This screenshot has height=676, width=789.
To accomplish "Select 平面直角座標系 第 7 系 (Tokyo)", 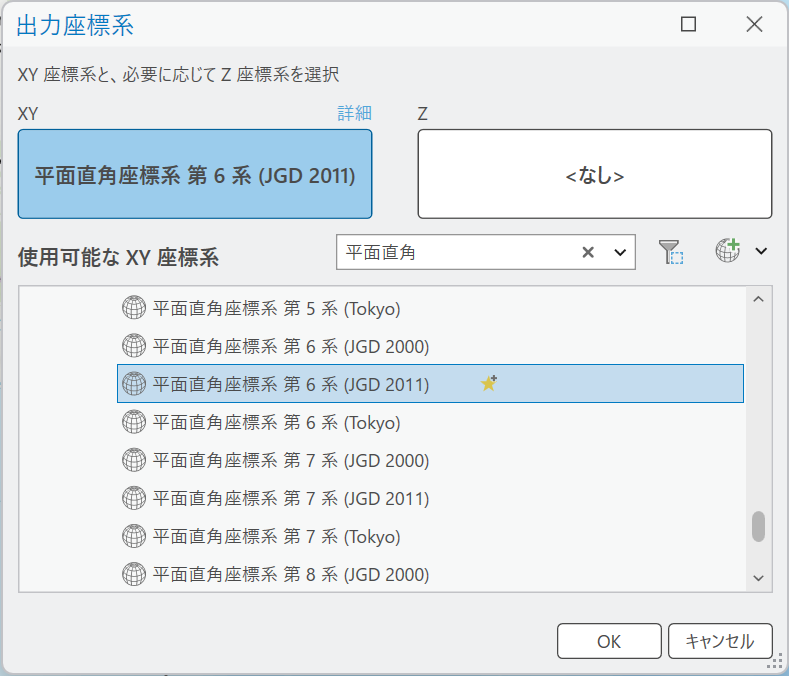I will point(276,537).
